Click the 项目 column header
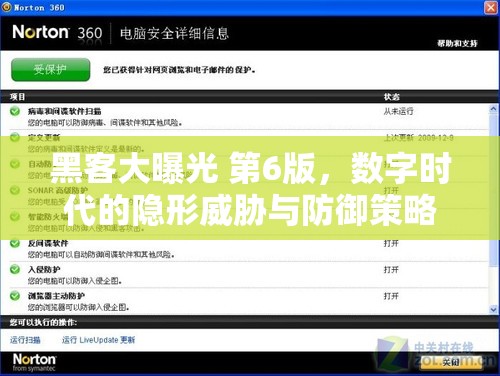Viewport: 500px width, 376px height. [17, 97]
